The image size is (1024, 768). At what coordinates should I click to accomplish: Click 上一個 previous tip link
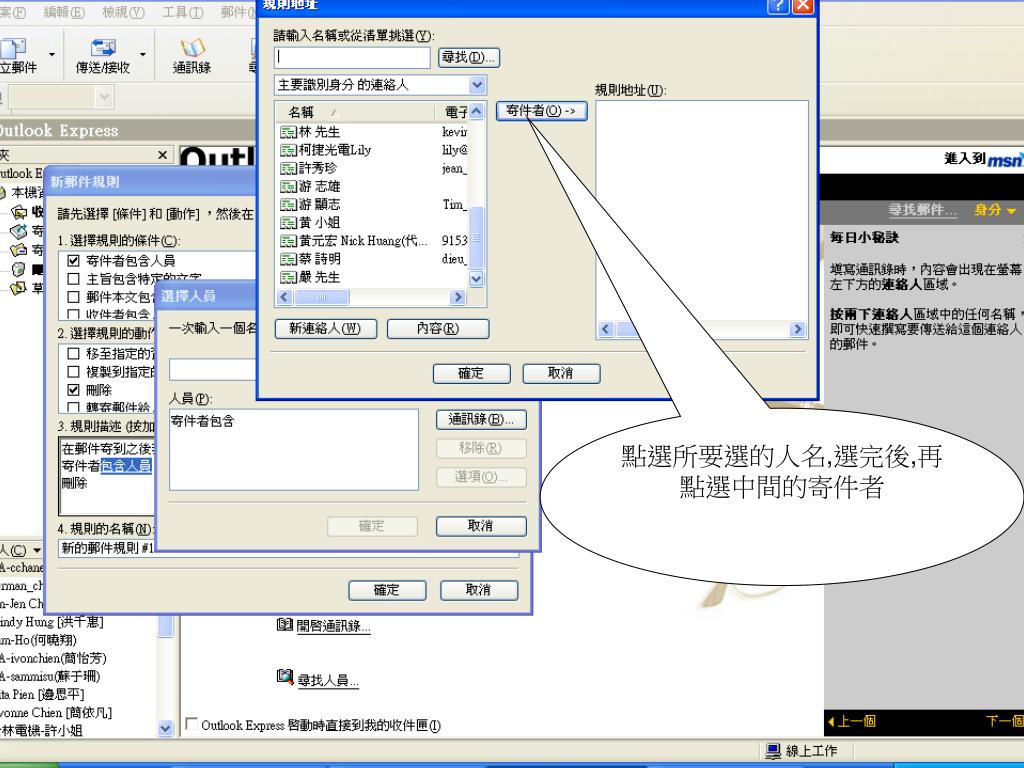point(852,722)
